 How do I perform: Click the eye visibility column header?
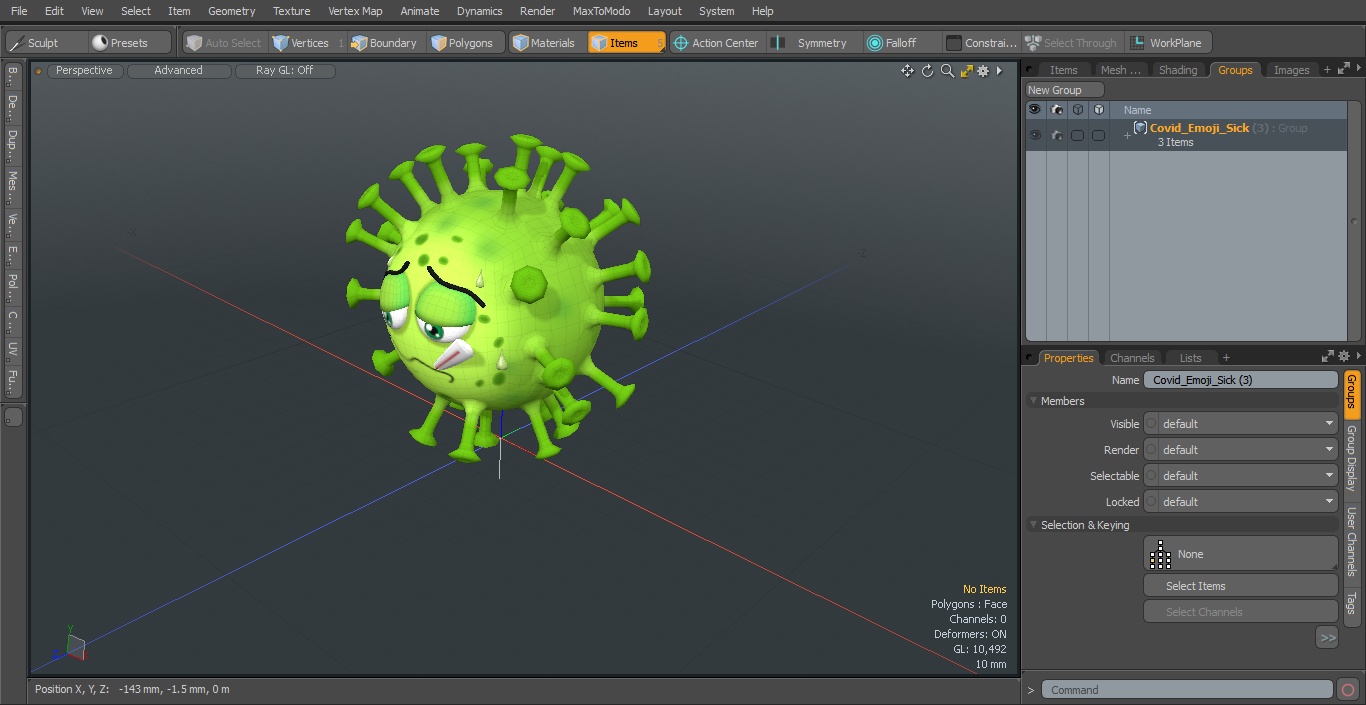pyautogui.click(x=1034, y=110)
